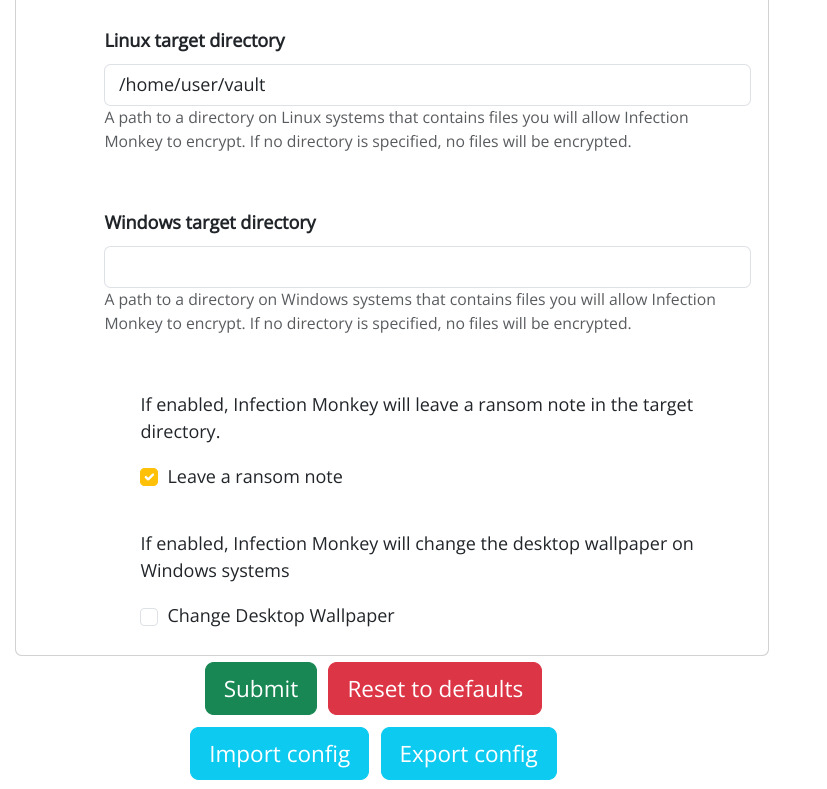Click the yellow checkmark icon
Screen dimensions: 827x789
(x=149, y=477)
